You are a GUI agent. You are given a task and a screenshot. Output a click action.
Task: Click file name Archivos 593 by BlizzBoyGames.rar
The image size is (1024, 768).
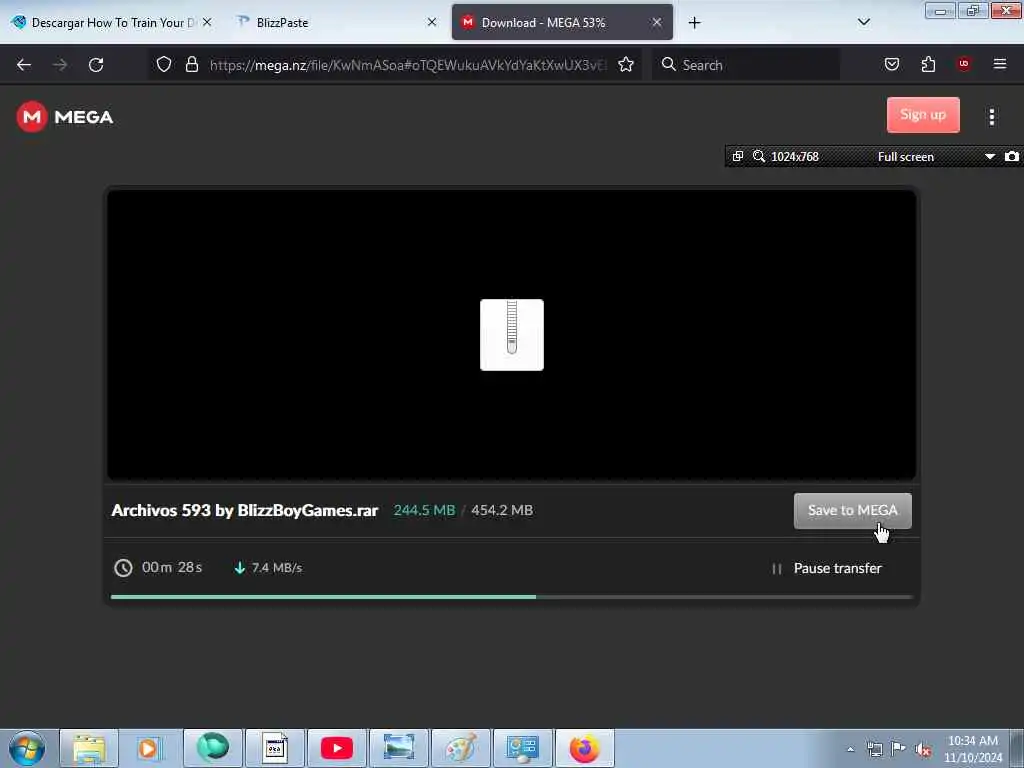click(245, 511)
